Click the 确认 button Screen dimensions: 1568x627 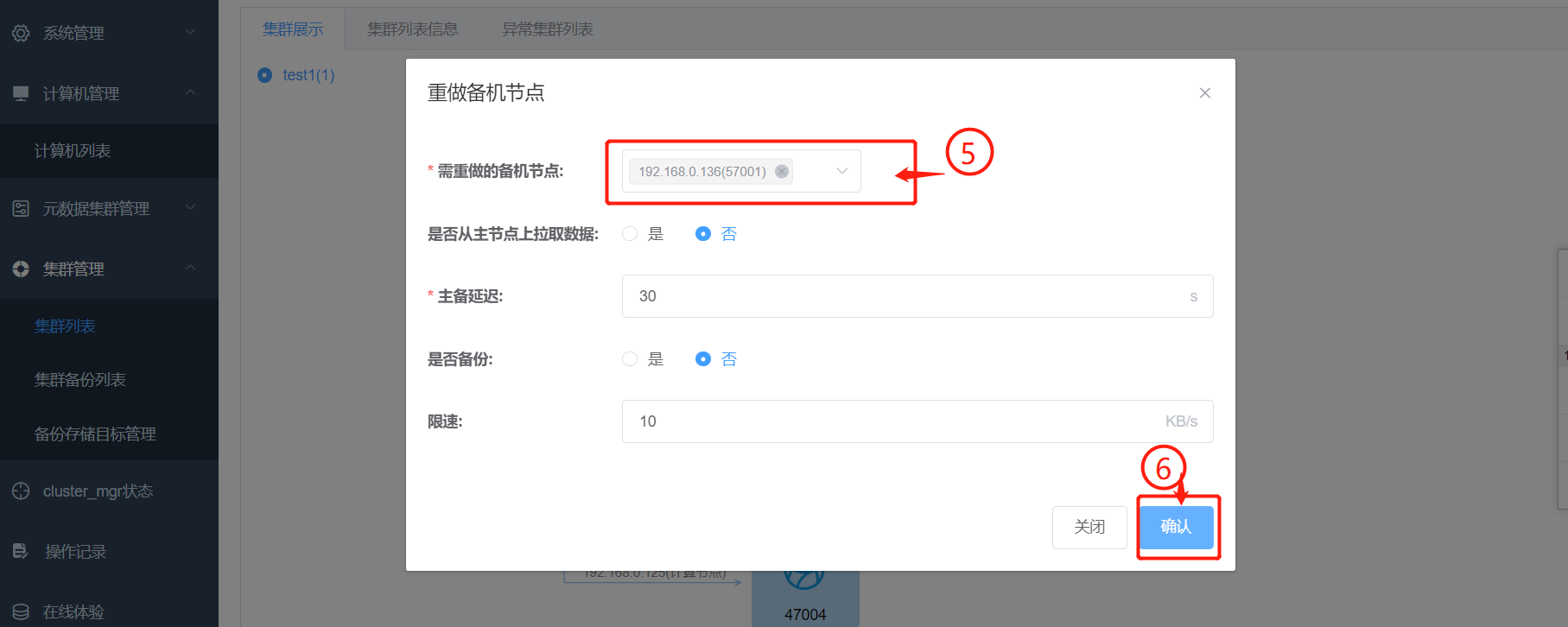coord(1176,527)
